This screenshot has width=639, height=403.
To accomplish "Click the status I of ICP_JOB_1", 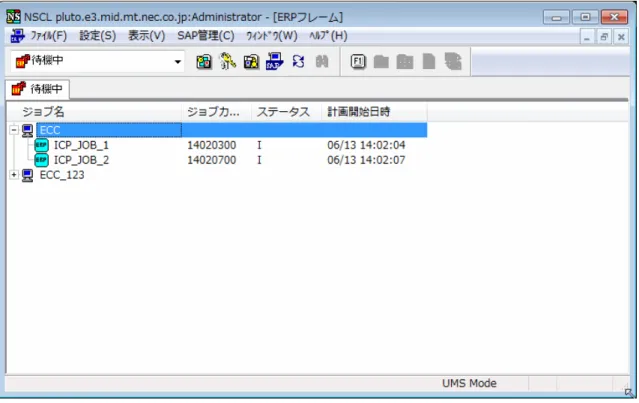I will coord(259,145).
